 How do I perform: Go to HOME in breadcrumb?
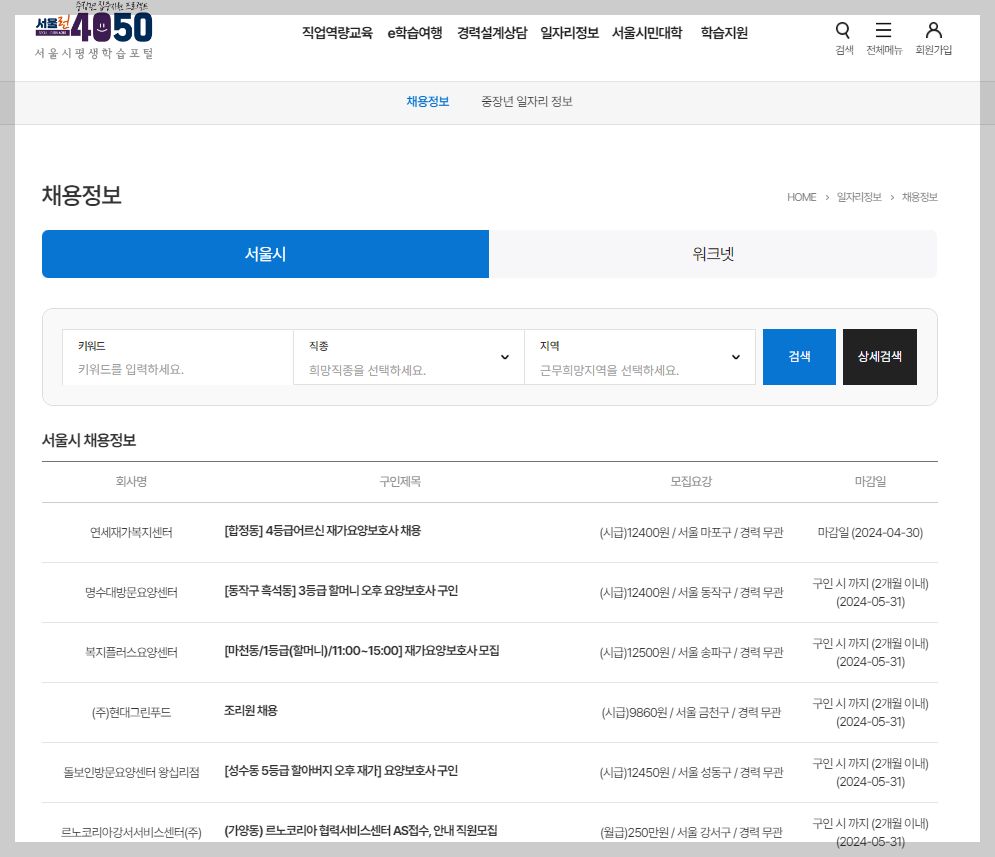click(801, 197)
